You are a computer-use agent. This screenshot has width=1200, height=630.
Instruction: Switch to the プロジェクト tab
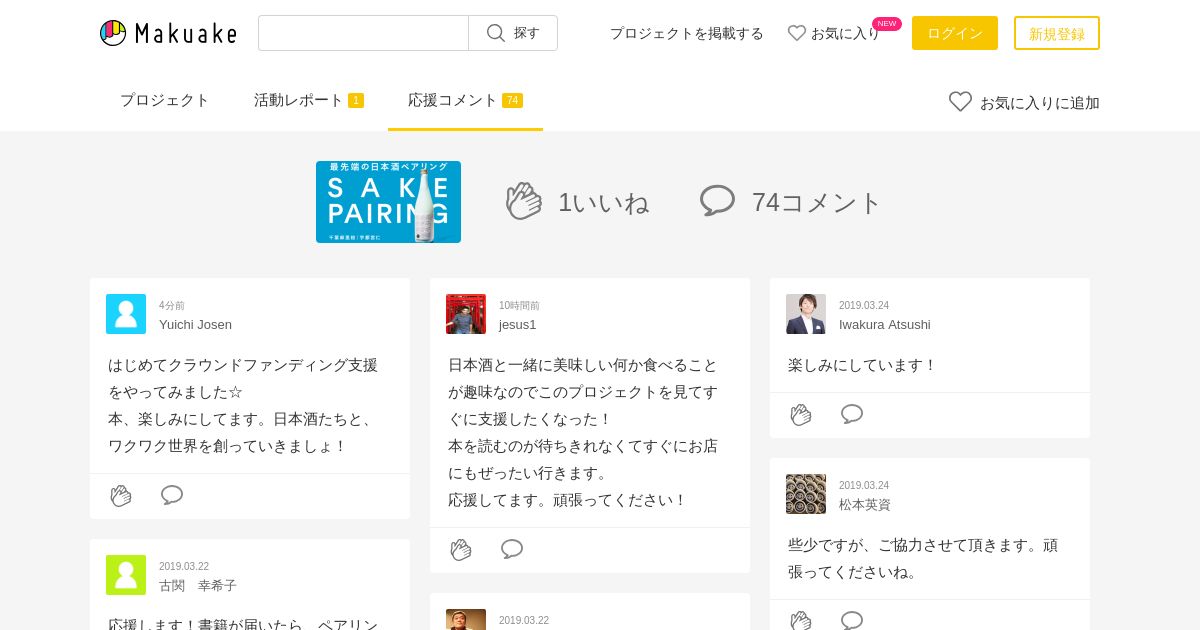click(165, 100)
